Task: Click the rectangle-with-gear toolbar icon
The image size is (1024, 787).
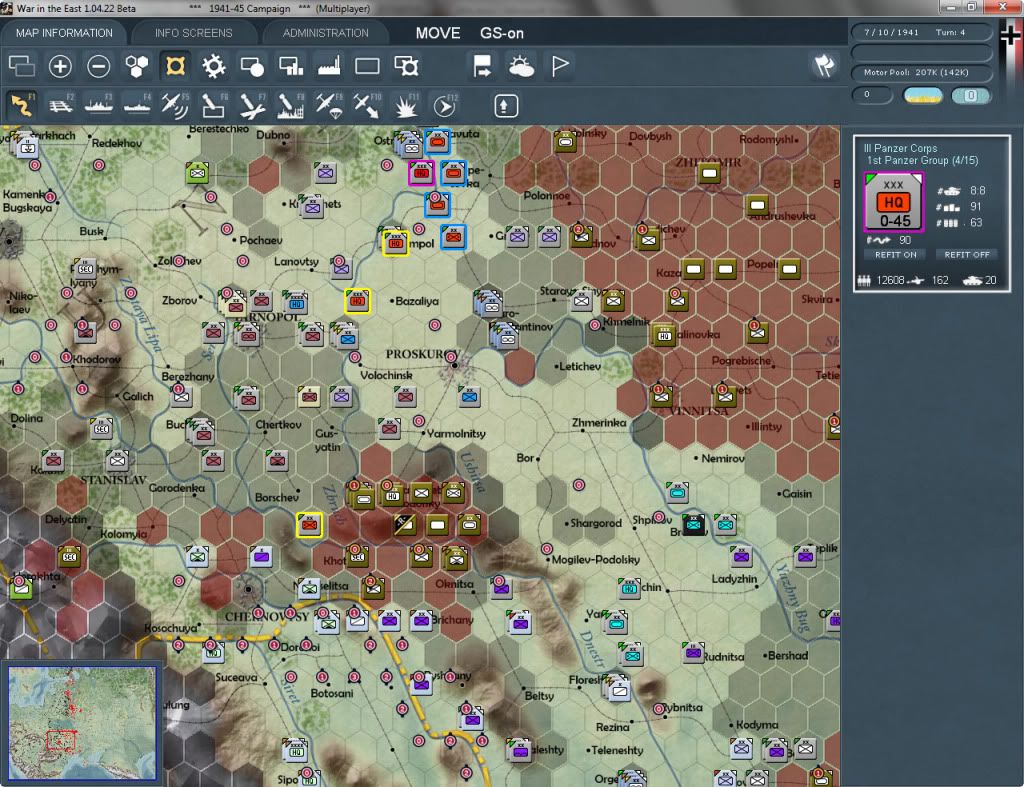Action: click(406, 66)
